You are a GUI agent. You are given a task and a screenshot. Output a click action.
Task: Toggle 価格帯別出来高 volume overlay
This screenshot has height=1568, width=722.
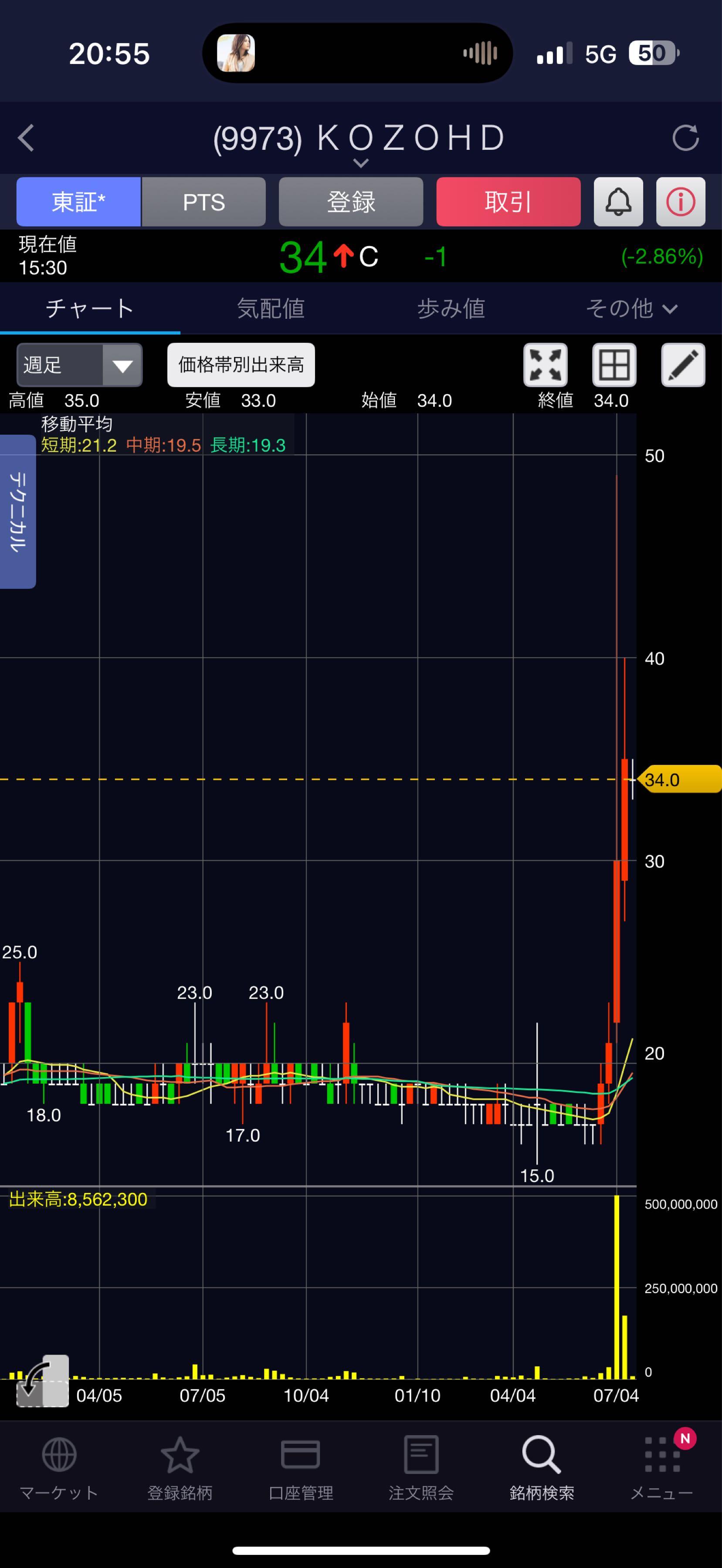click(x=241, y=365)
